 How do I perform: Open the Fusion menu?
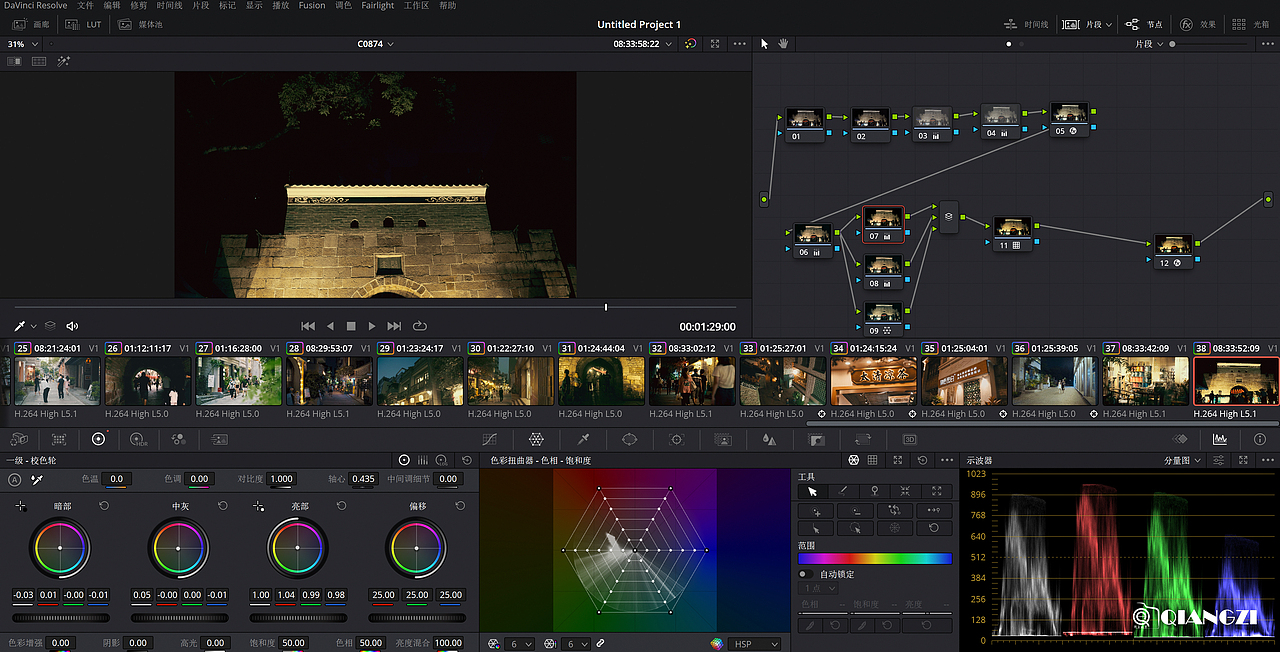point(311,6)
